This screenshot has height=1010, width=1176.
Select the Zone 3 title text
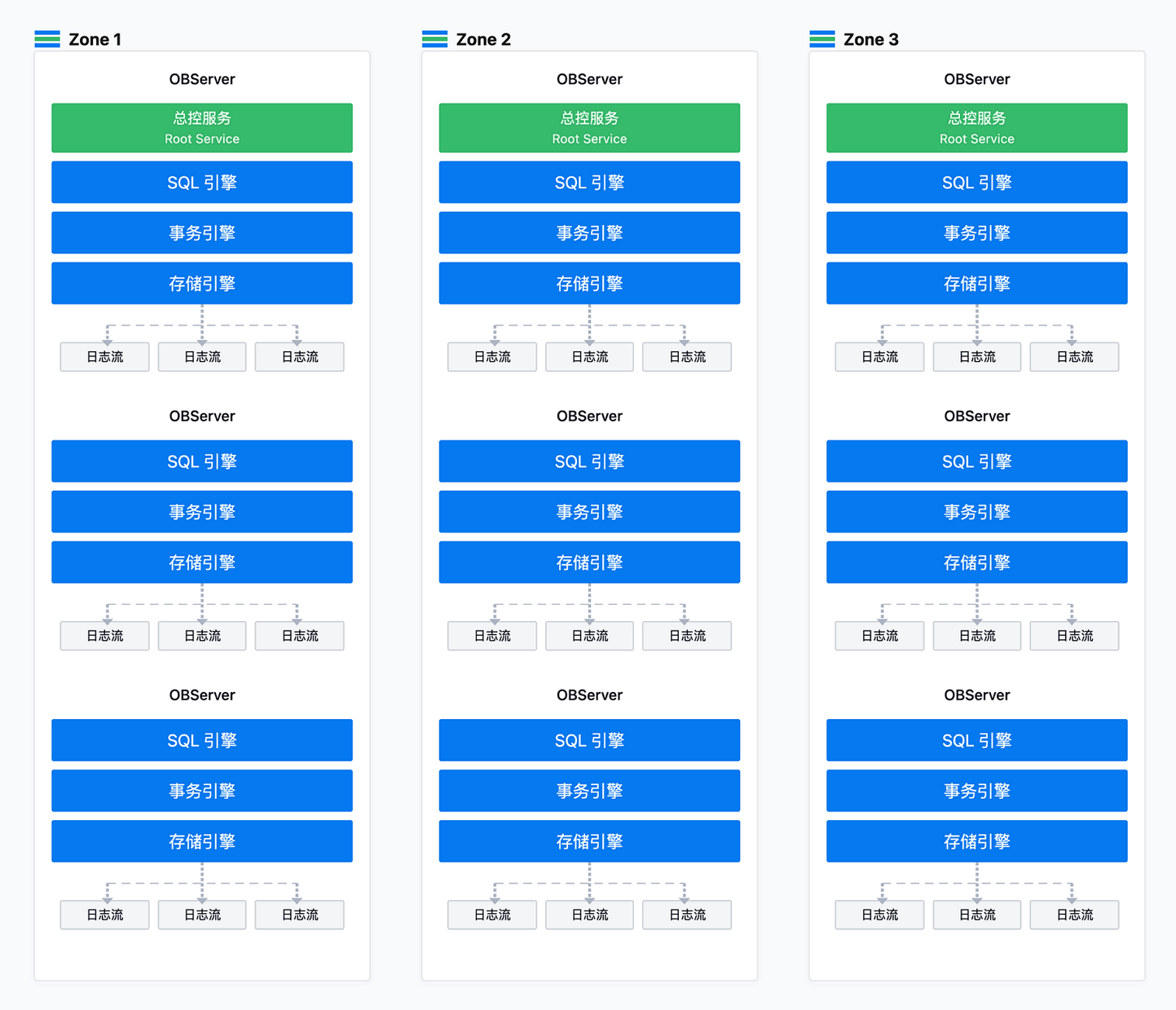[x=870, y=39]
